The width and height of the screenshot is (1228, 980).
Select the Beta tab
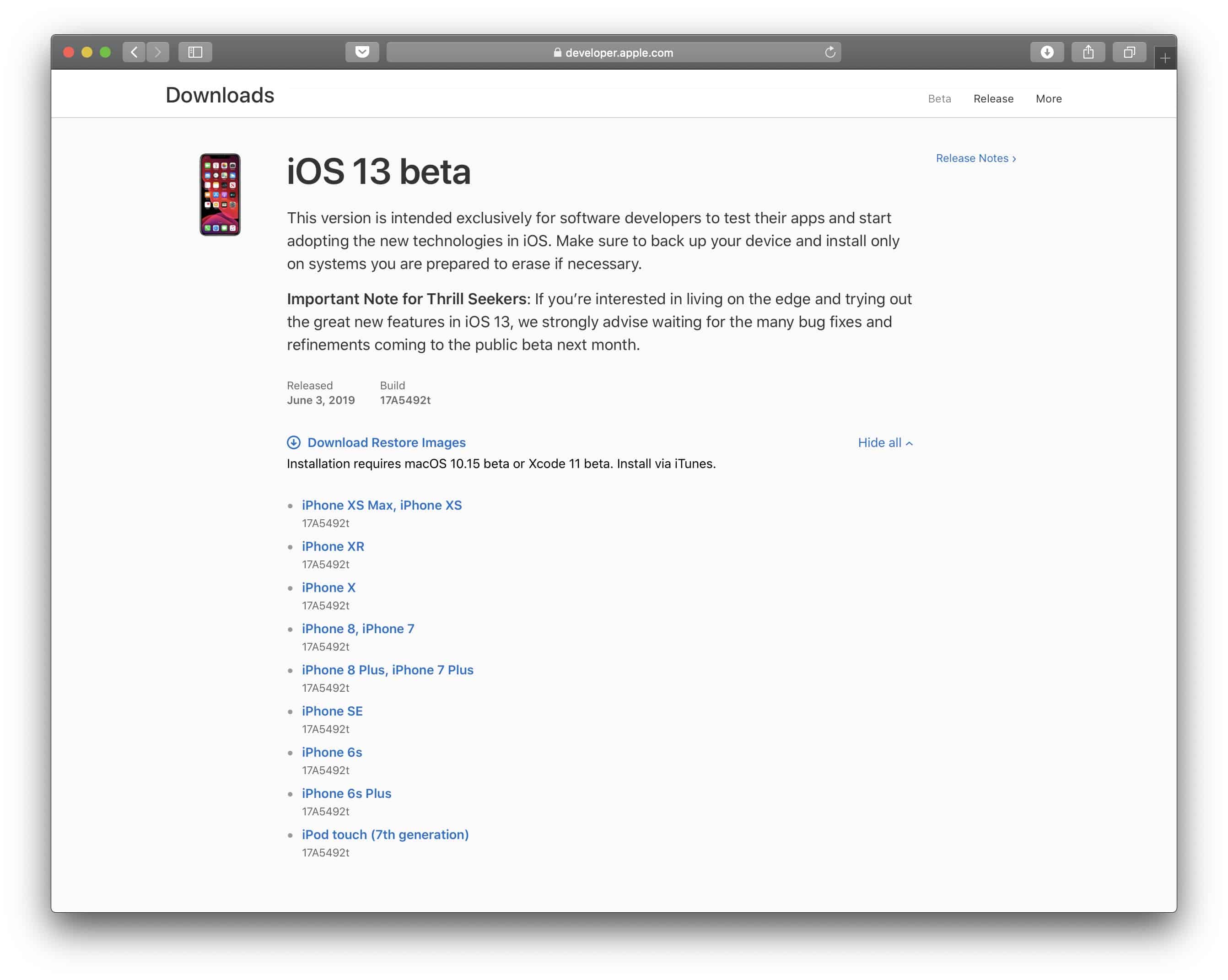point(939,98)
